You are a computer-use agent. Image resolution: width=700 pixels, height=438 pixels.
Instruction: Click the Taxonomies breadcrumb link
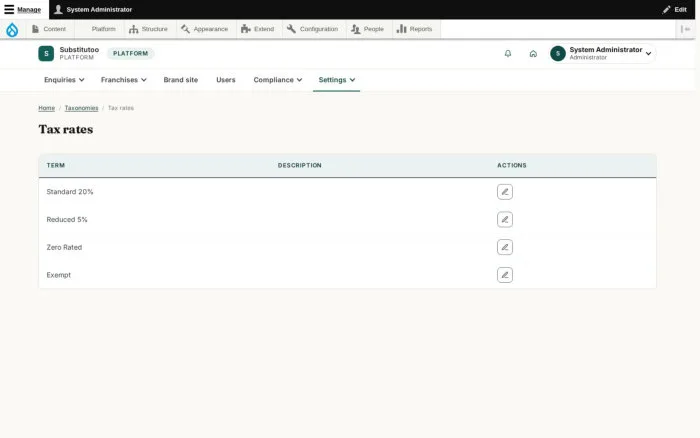(x=81, y=108)
